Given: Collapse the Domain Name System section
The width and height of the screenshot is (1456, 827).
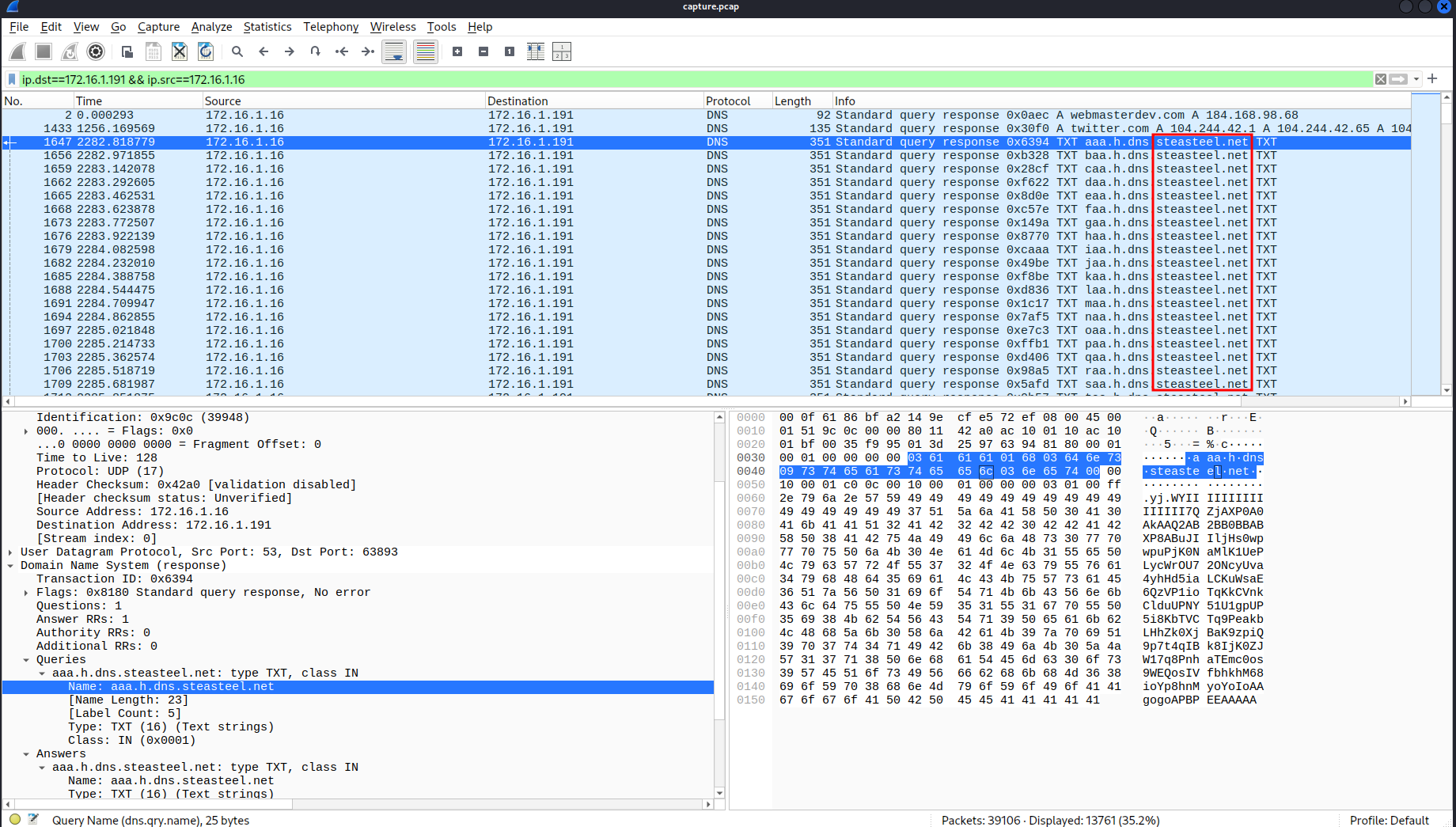Looking at the screenshot, I should point(10,566).
